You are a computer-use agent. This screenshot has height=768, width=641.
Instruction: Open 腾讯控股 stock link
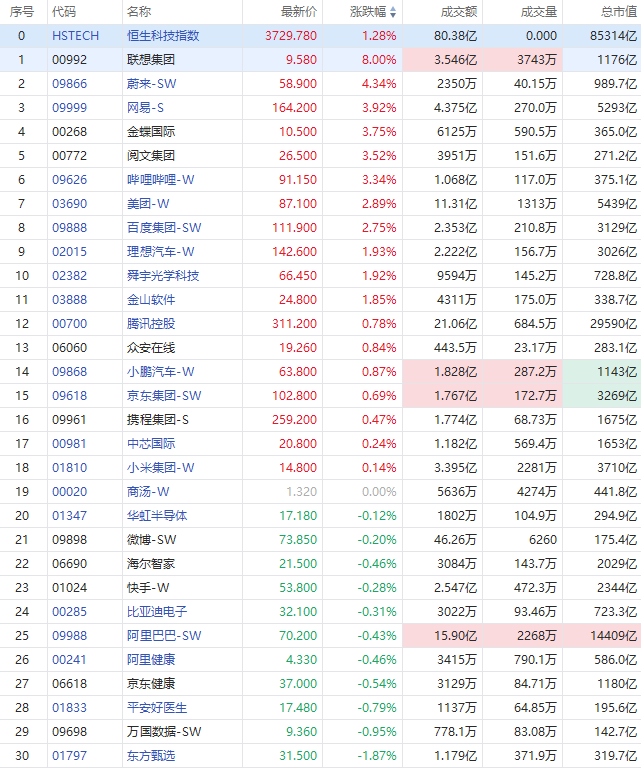[x=151, y=324]
